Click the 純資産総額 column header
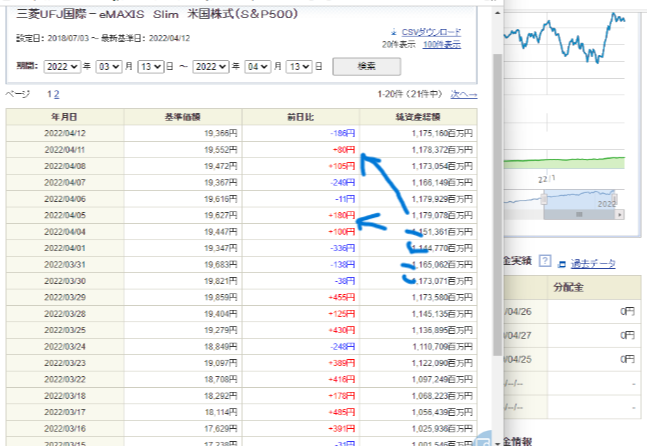 [x=418, y=117]
